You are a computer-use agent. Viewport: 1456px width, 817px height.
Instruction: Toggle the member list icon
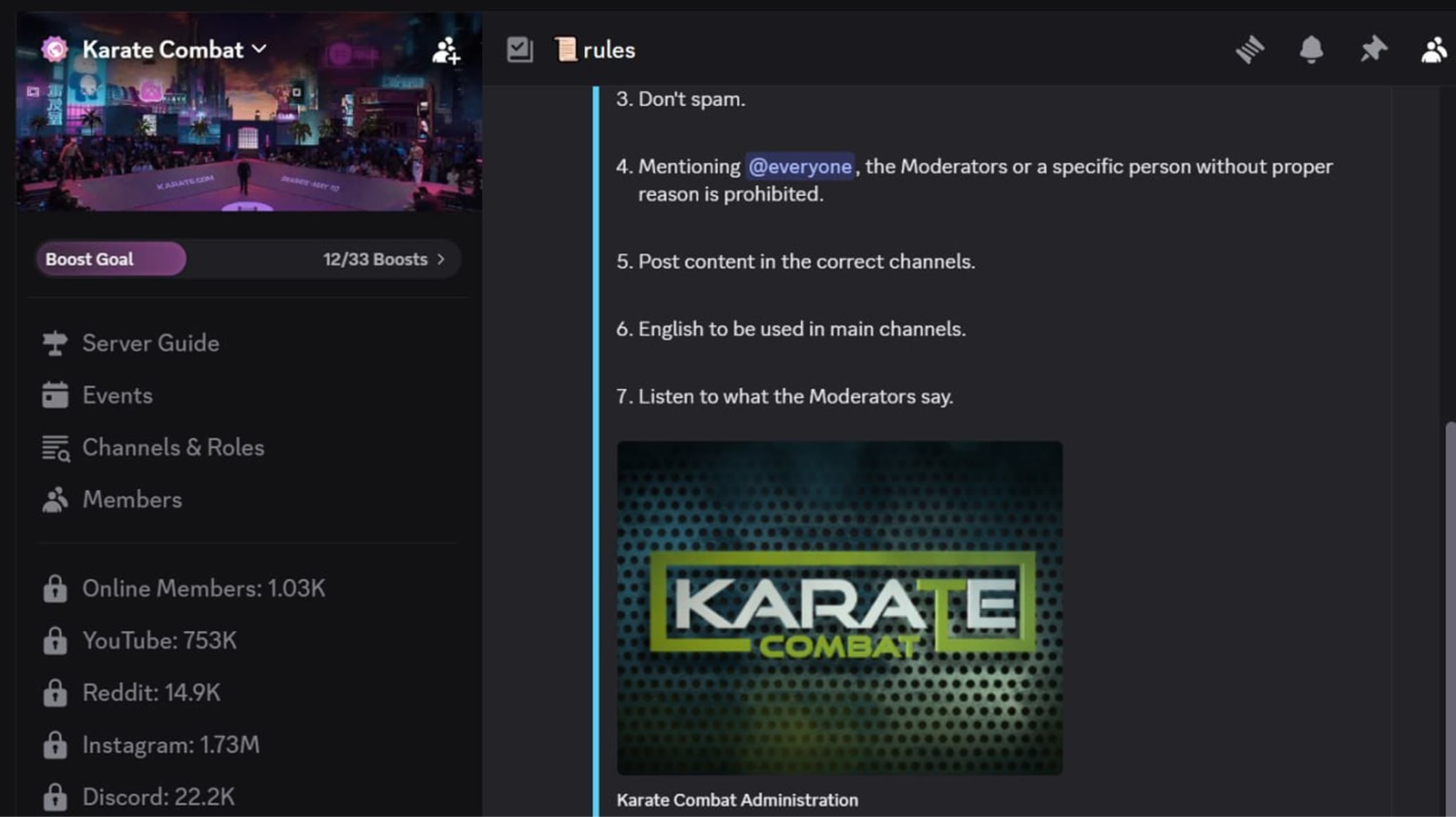point(1435,49)
